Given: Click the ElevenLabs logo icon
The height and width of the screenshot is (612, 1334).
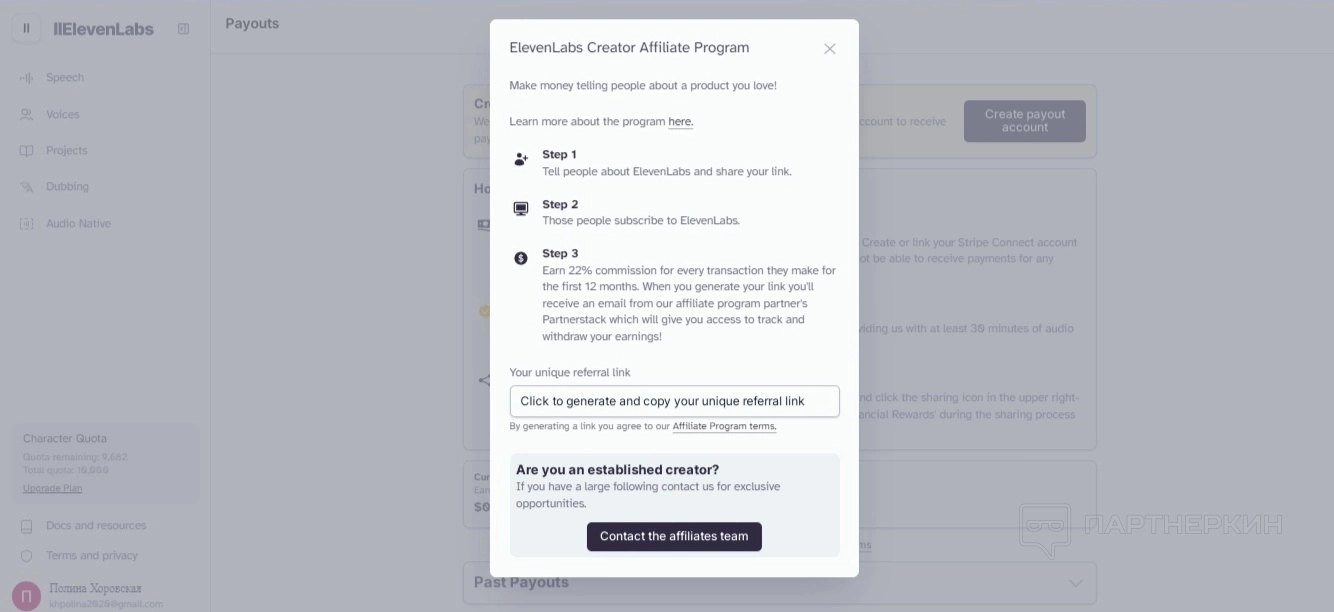Looking at the screenshot, I should coord(27,29).
